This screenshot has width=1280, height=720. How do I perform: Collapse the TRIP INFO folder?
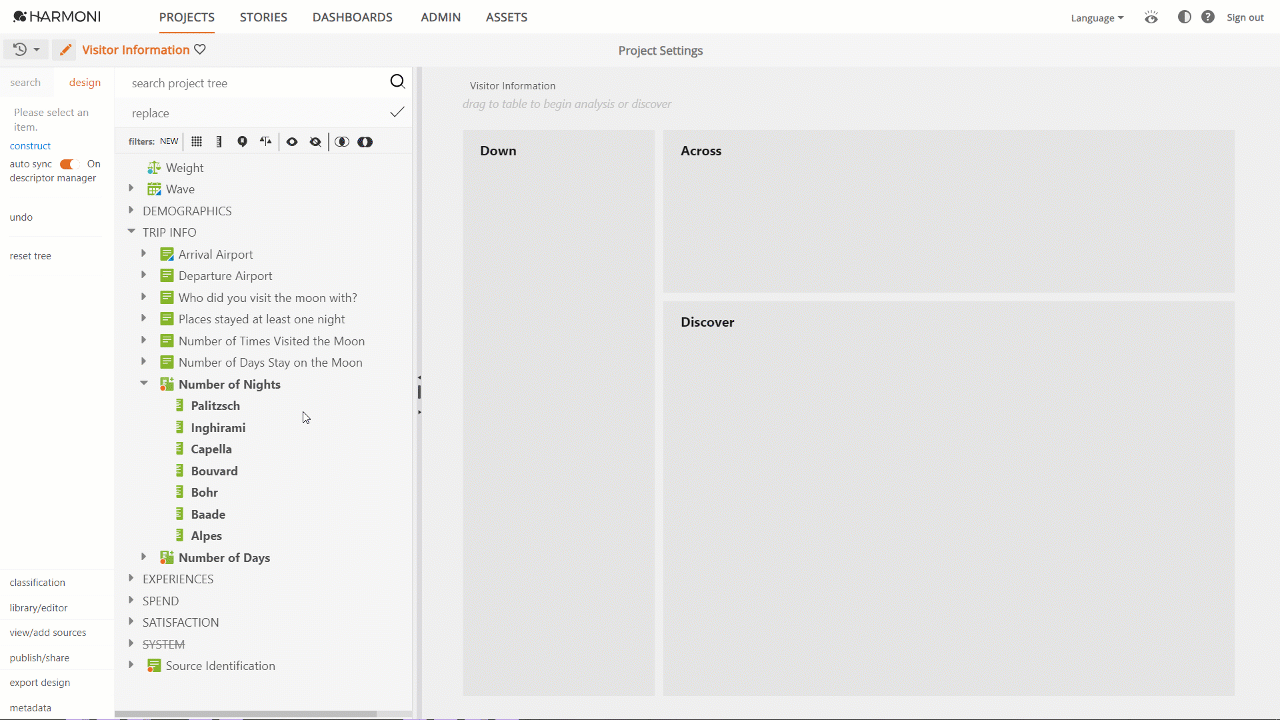[x=131, y=232]
